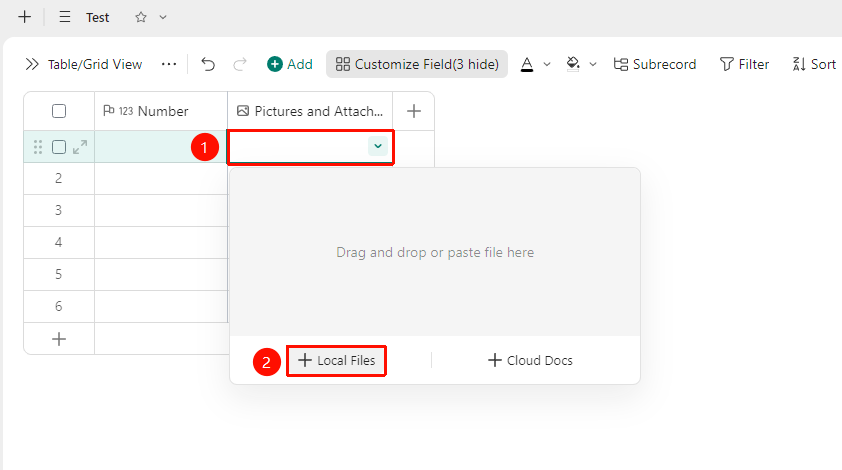Add a new row with bottom plus
Viewport: 842px width, 470px height.
pos(59,339)
